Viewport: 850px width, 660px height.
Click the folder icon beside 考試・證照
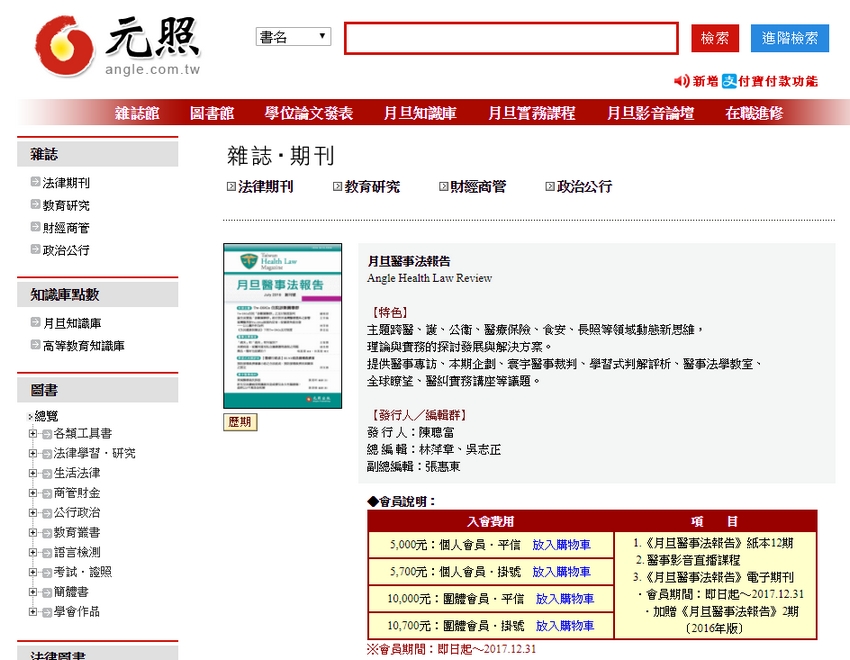click(x=47, y=573)
